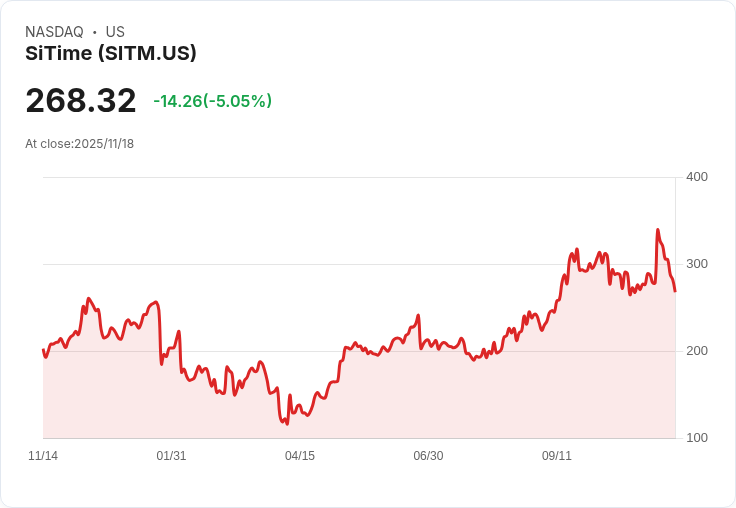The width and height of the screenshot is (736, 508).
Task: Click the 400 y-axis label
Action: coord(697,177)
